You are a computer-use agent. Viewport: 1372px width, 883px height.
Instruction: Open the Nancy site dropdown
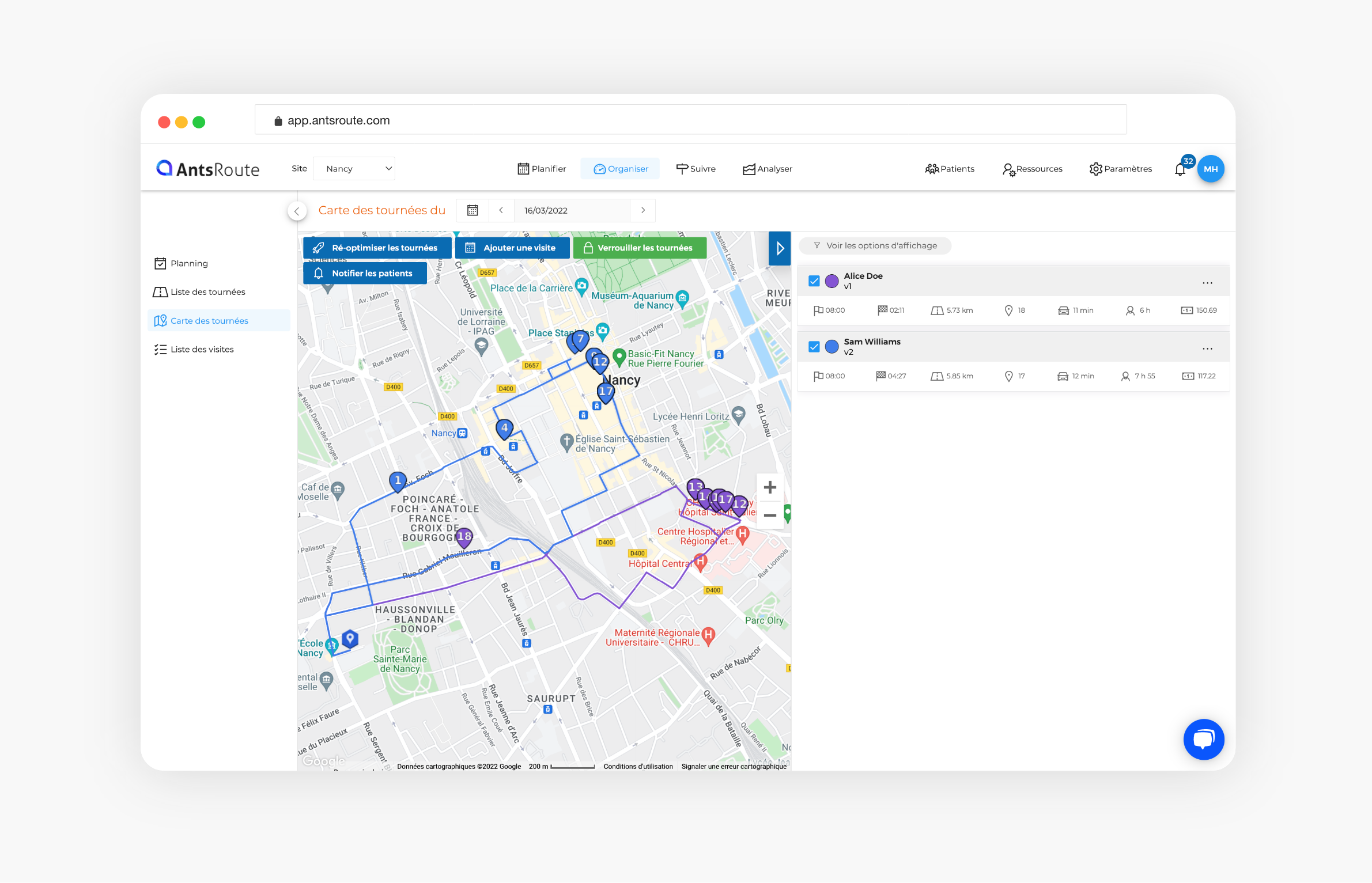click(354, 169)
